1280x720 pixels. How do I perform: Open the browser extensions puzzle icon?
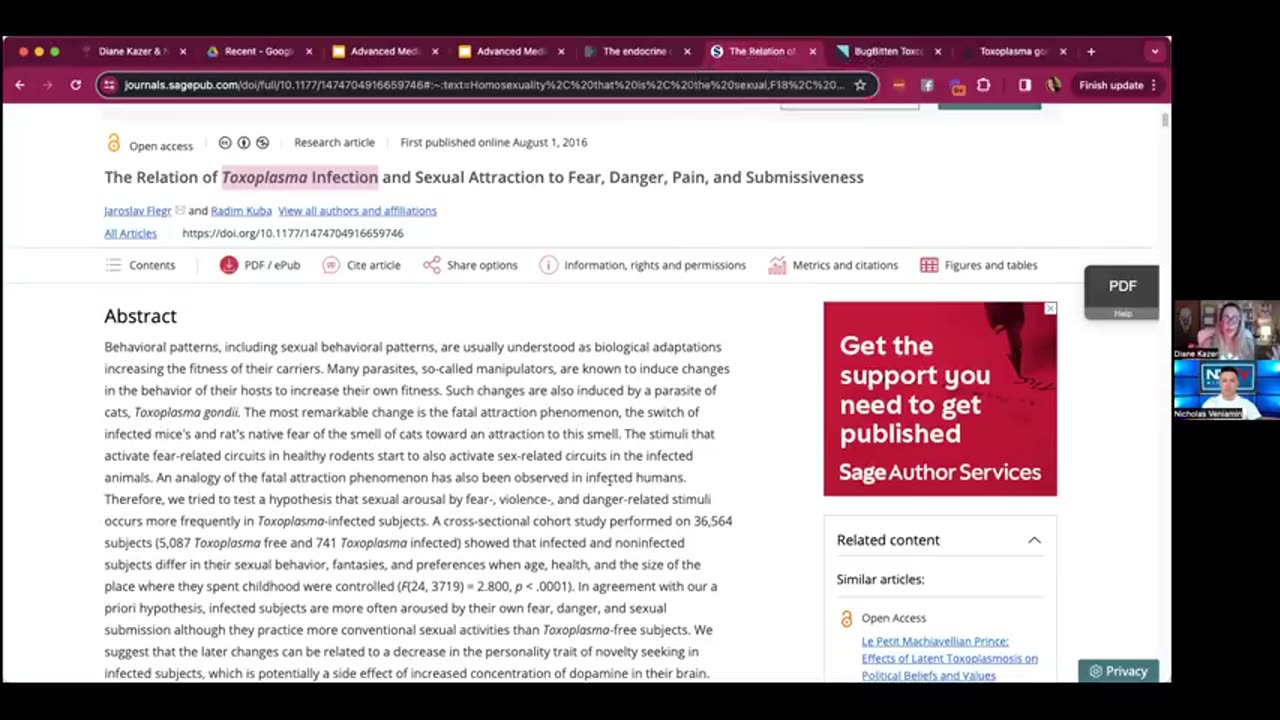click(983, 85)
